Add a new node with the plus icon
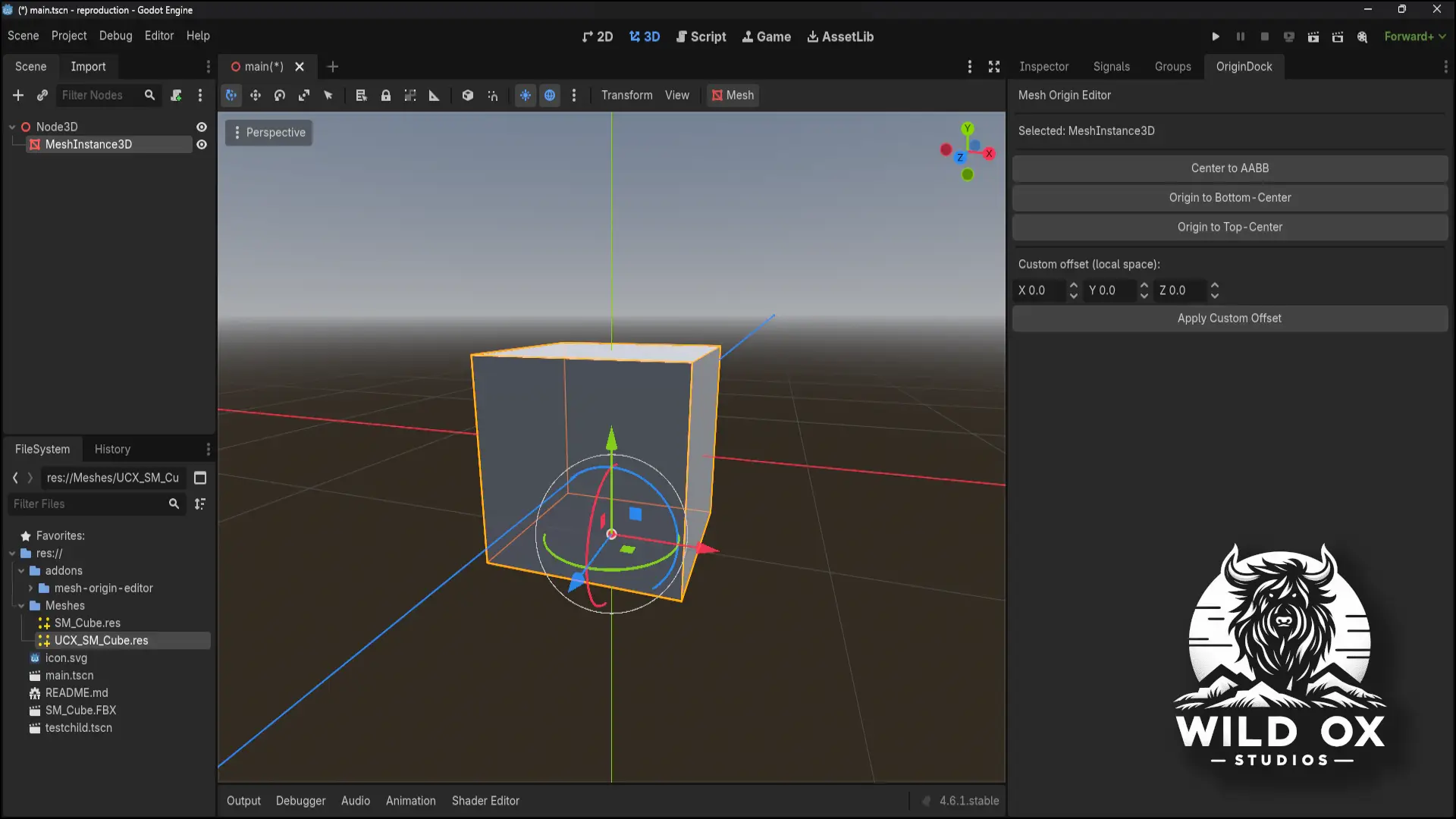Viewport: 1456px width, 819px height. pyautogui.click(x=17, y=96)
